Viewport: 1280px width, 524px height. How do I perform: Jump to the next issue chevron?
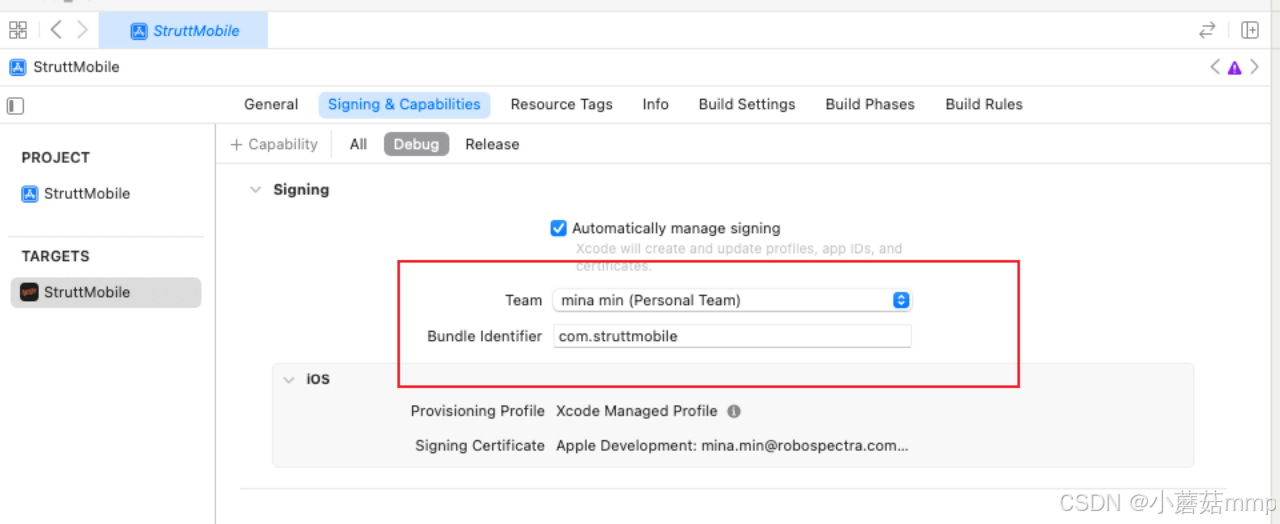tap(1254, 67)
